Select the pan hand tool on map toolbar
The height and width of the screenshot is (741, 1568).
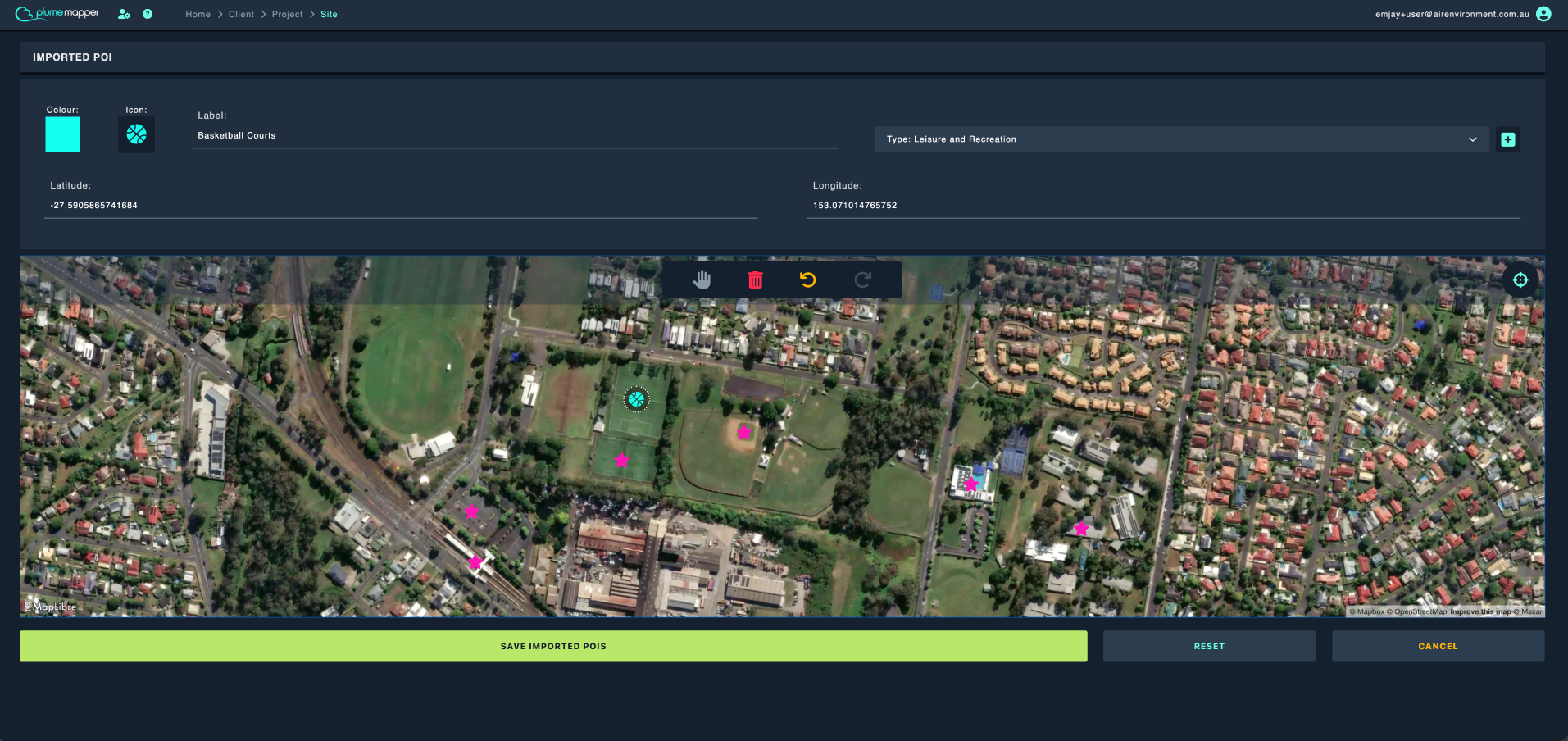(702, 280)
